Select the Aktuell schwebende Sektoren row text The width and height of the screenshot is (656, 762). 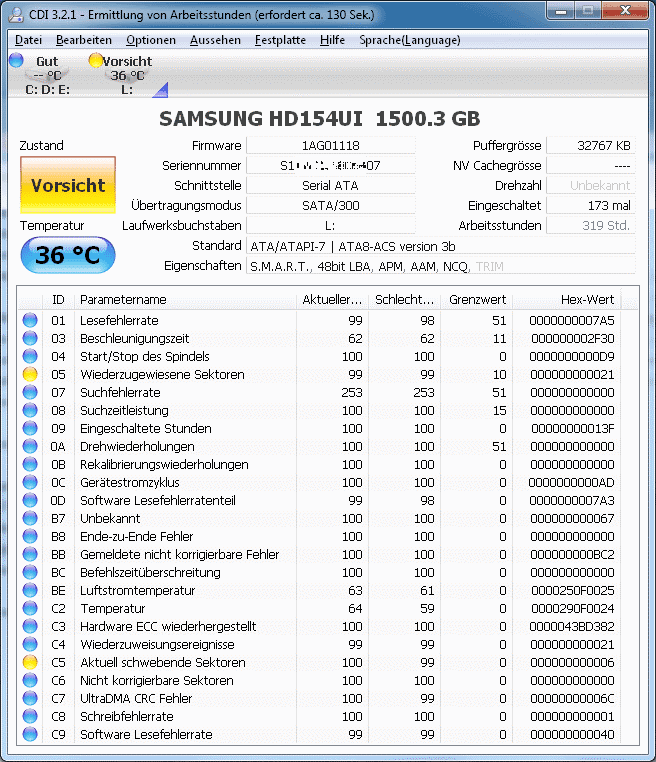[163, 662]
